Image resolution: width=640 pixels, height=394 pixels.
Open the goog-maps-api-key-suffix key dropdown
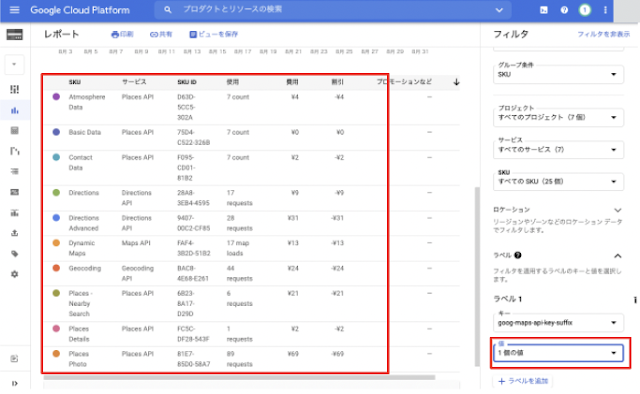point(558,323)
